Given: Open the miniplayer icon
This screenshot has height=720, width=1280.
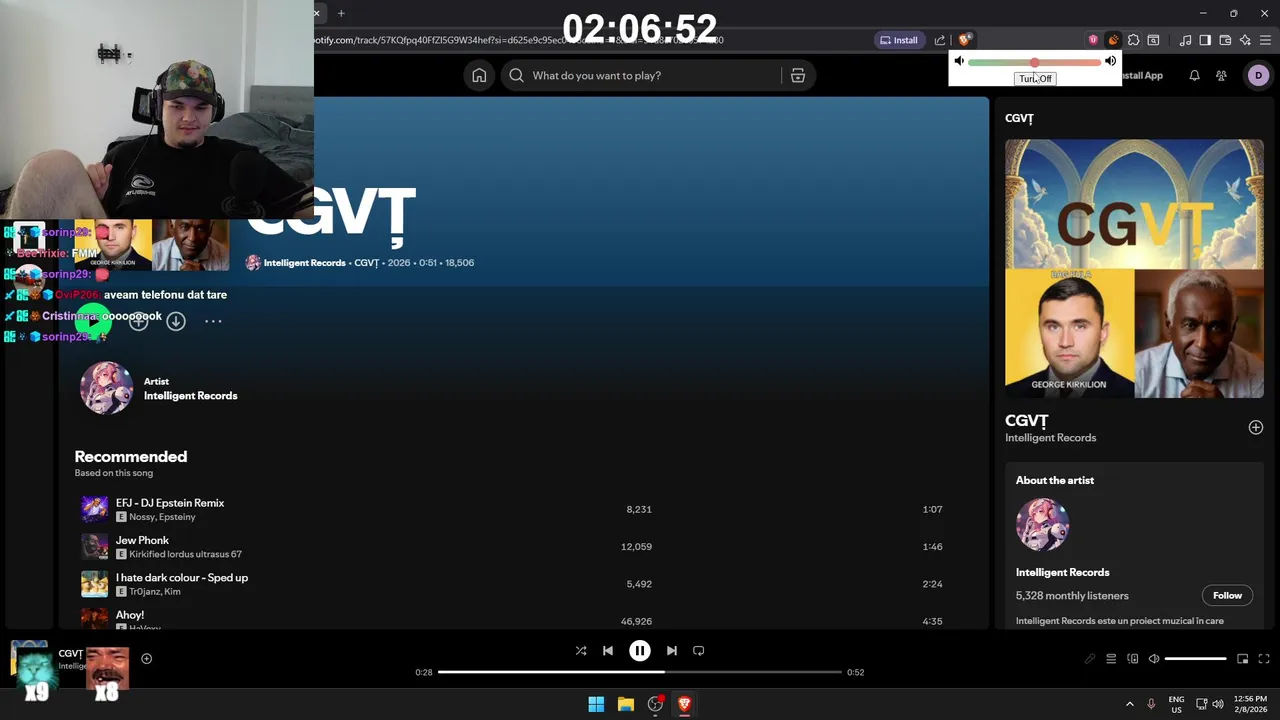Looking at the screenshot, I should [x=1243, y=658].
